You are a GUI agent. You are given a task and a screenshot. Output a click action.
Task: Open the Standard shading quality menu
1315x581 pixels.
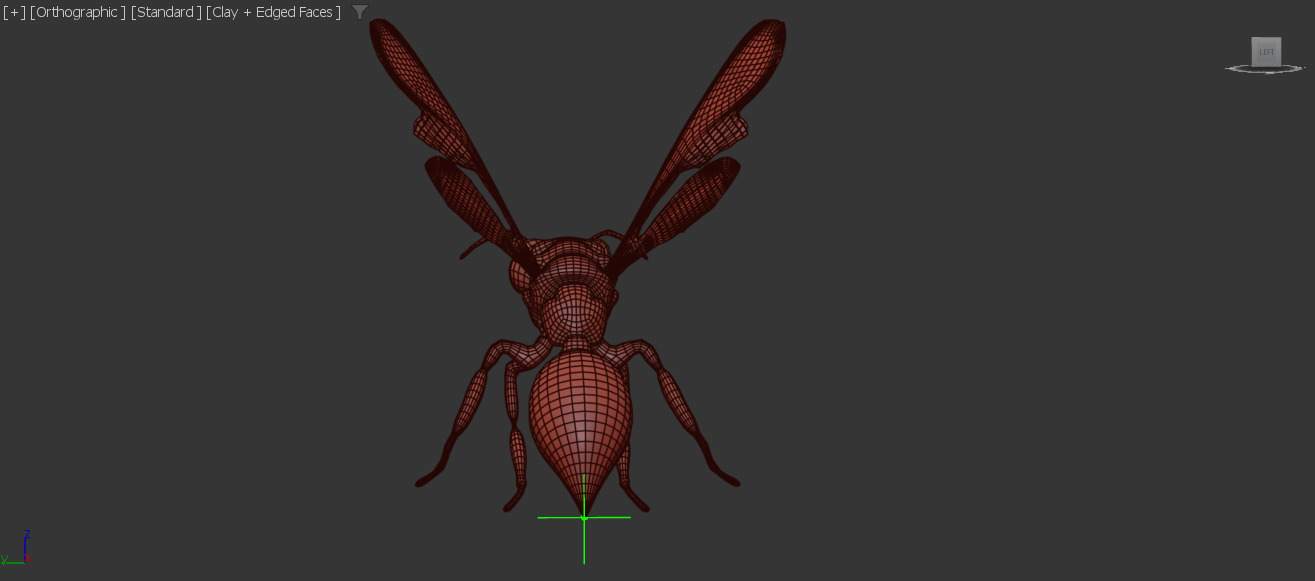tap(166, 12)
